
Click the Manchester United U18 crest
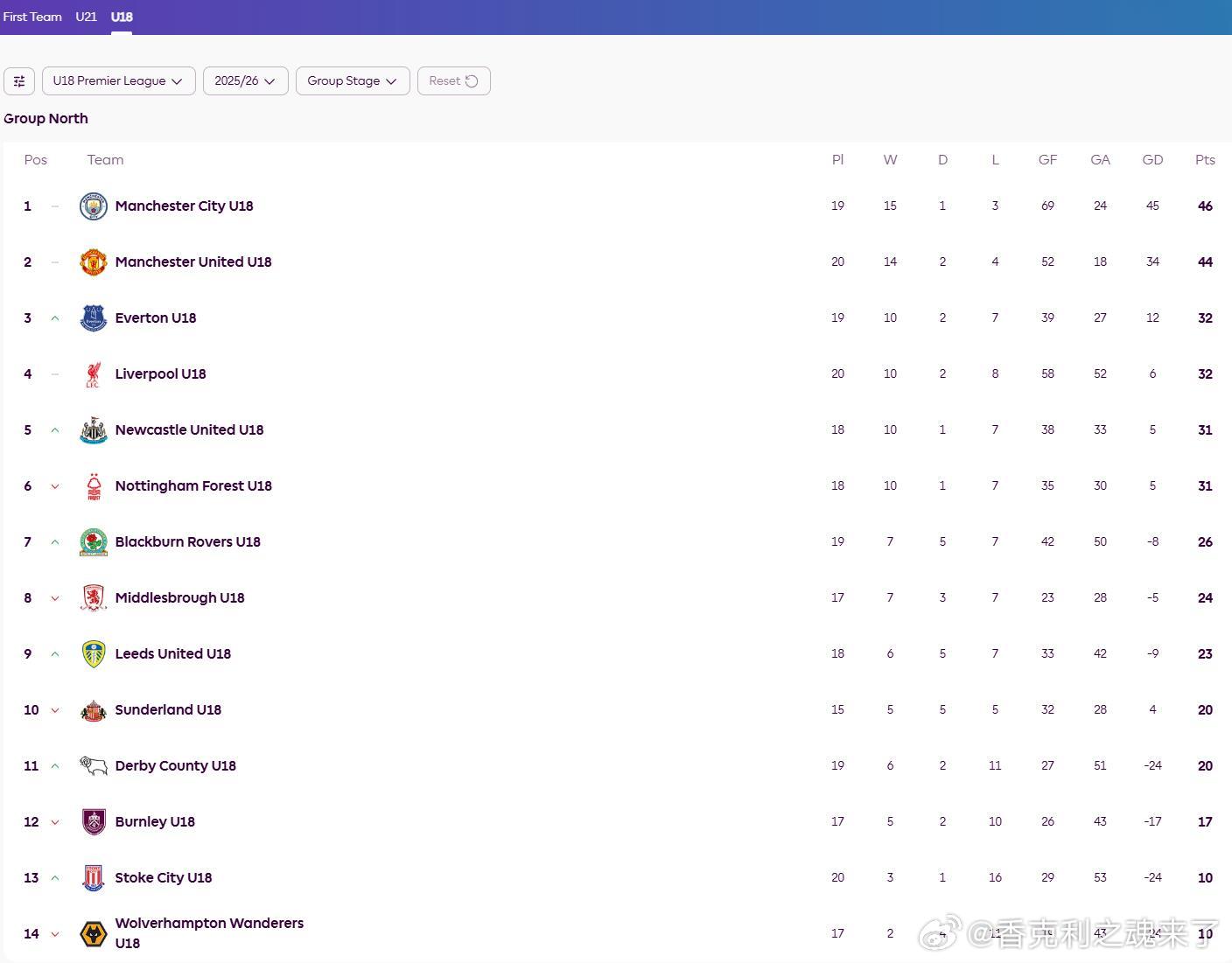point(94,262)
